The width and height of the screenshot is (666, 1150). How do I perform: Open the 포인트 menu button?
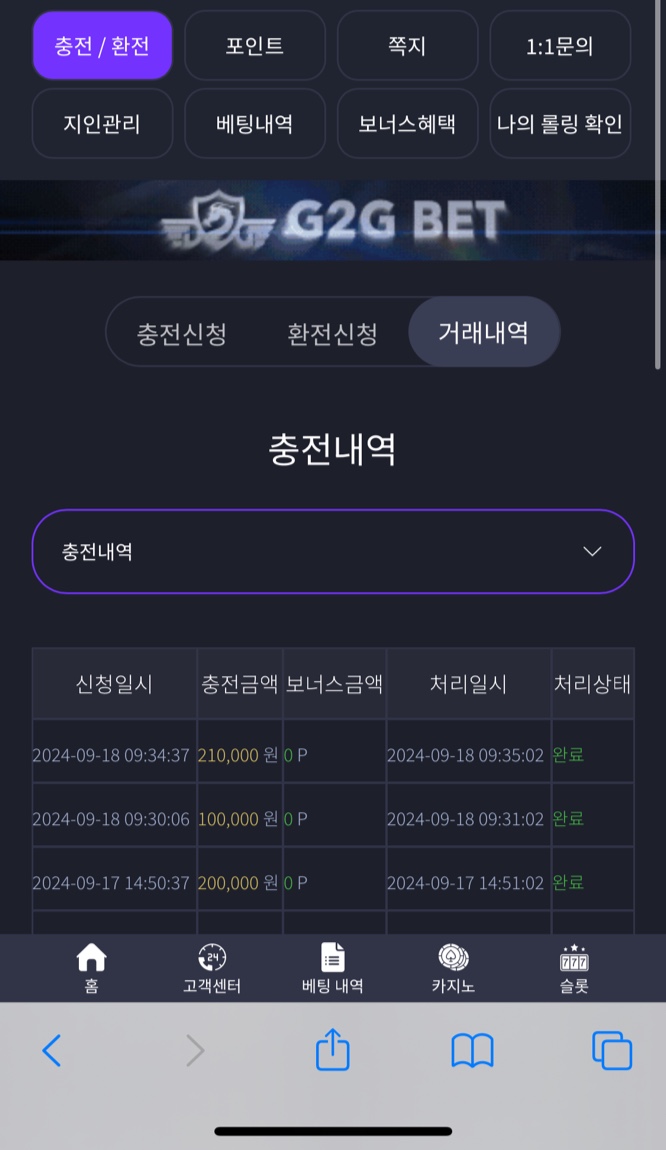coord(255,45)
